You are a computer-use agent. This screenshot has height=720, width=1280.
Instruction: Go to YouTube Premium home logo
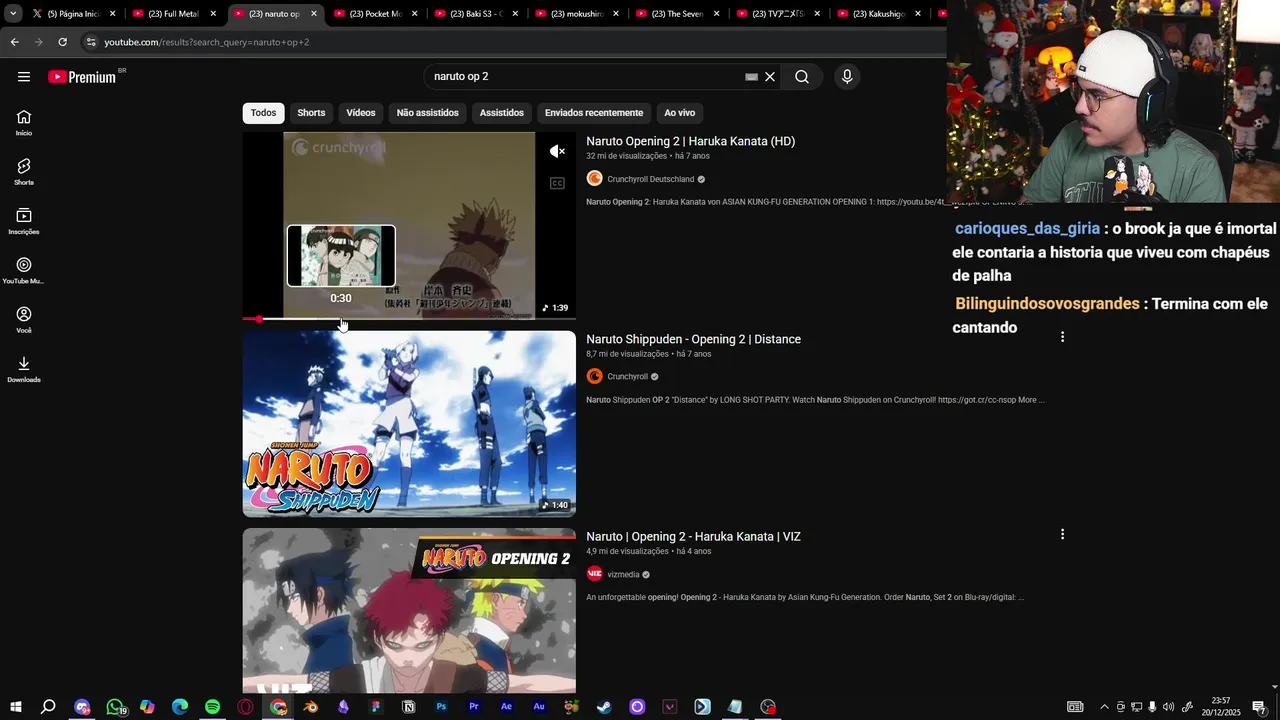82,77
